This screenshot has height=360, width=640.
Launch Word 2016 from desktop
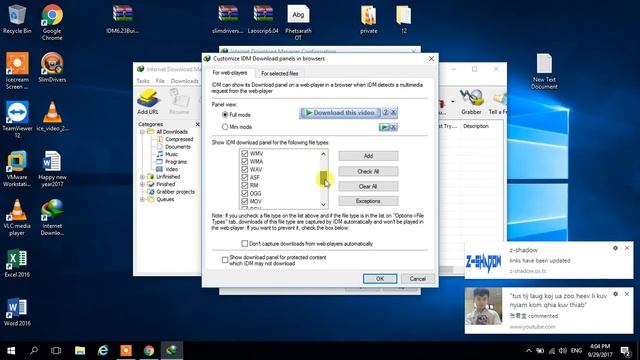point(17,312)
